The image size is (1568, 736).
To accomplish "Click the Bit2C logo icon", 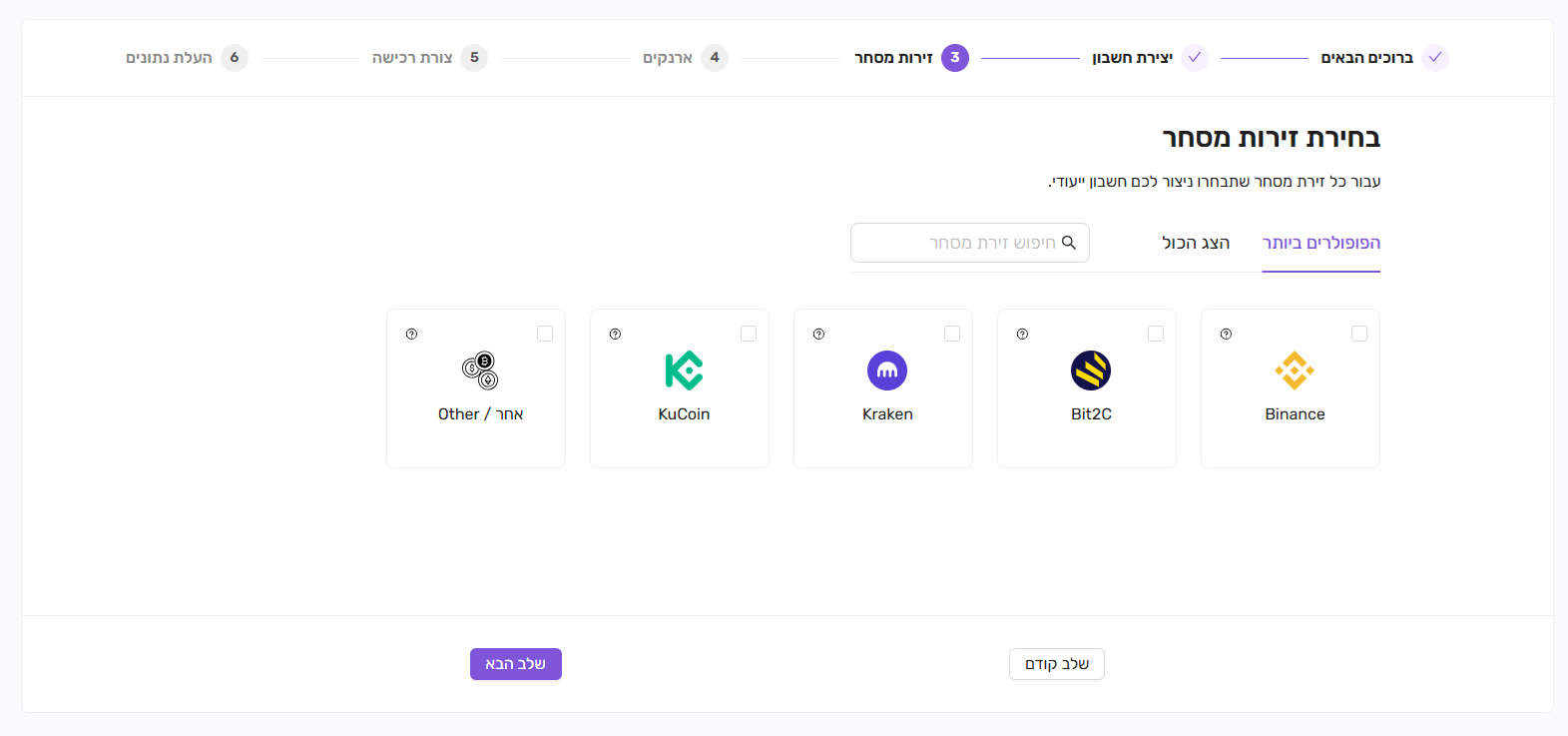I will tap(1091, 370).
